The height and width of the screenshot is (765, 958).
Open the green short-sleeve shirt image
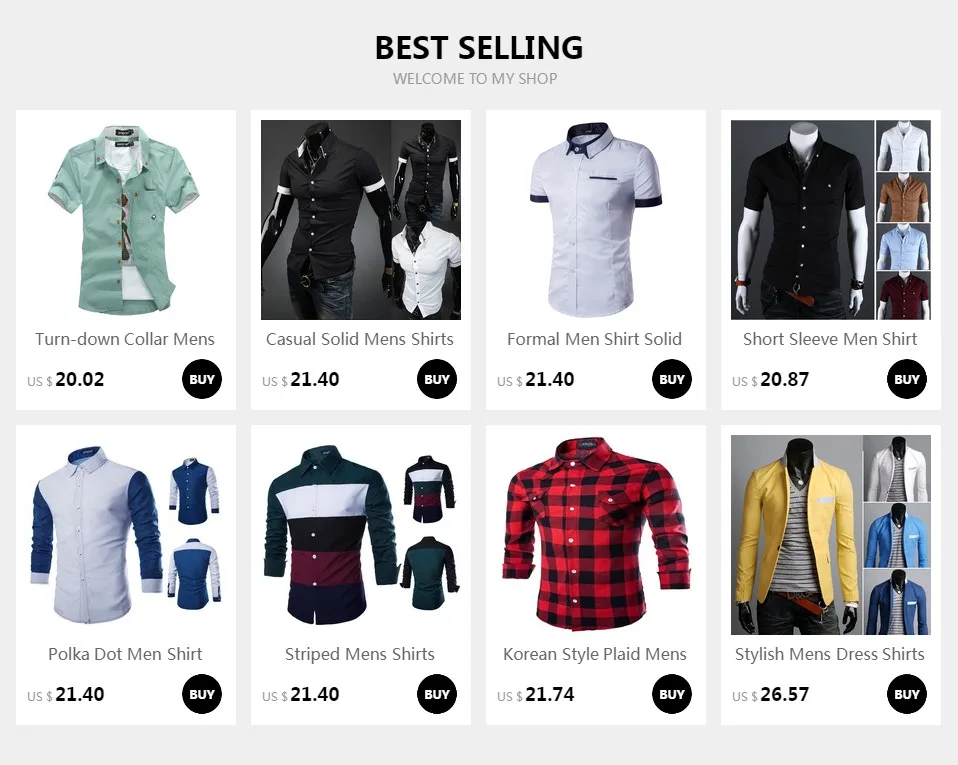(x=126, y=220)
